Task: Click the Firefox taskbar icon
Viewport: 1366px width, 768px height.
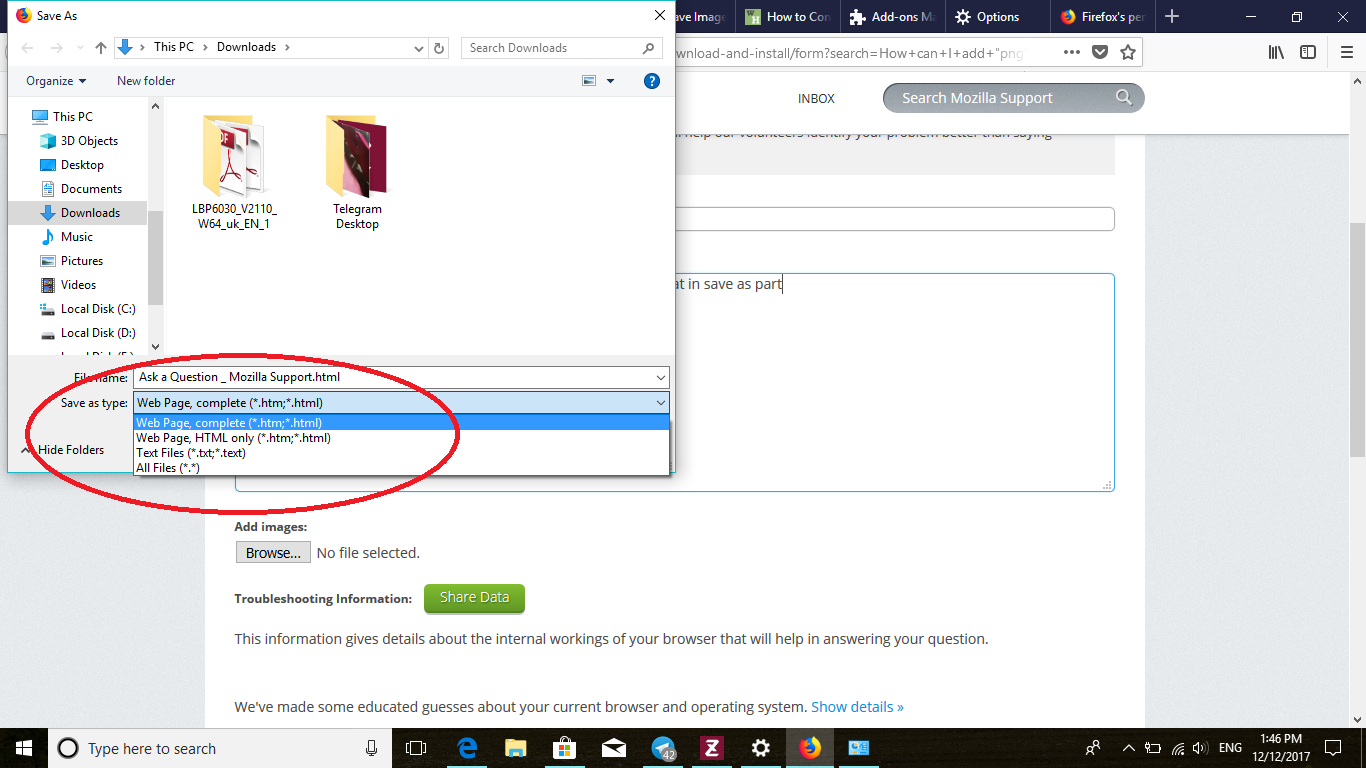Action: click(810, 748)
